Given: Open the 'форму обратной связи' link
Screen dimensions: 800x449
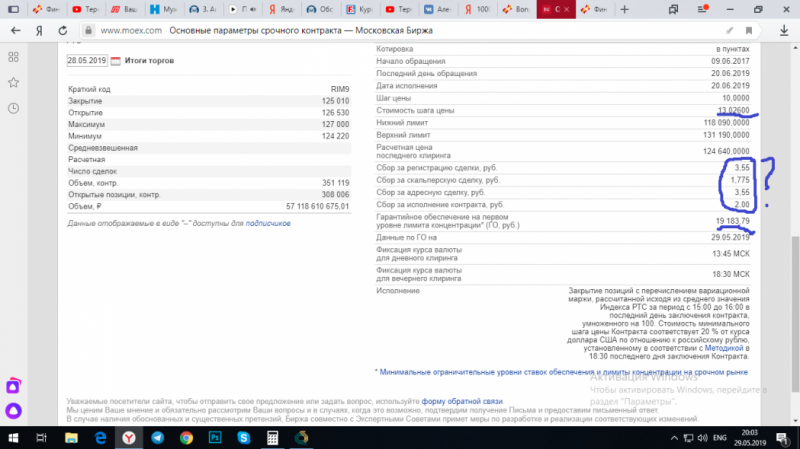Looking at the screenshot, I should click(462, 402).
